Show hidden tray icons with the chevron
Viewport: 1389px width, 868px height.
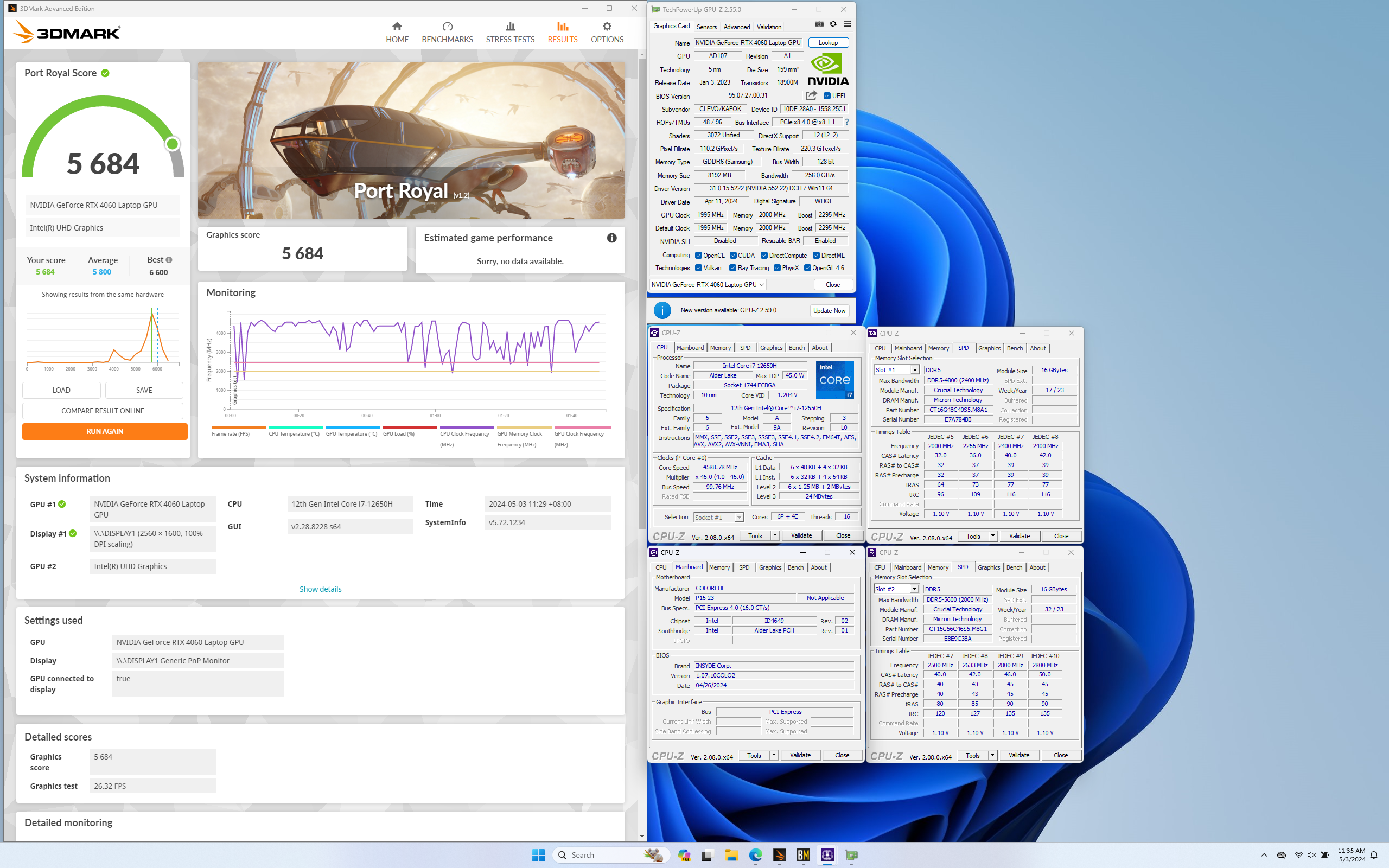pos(1264,855)
